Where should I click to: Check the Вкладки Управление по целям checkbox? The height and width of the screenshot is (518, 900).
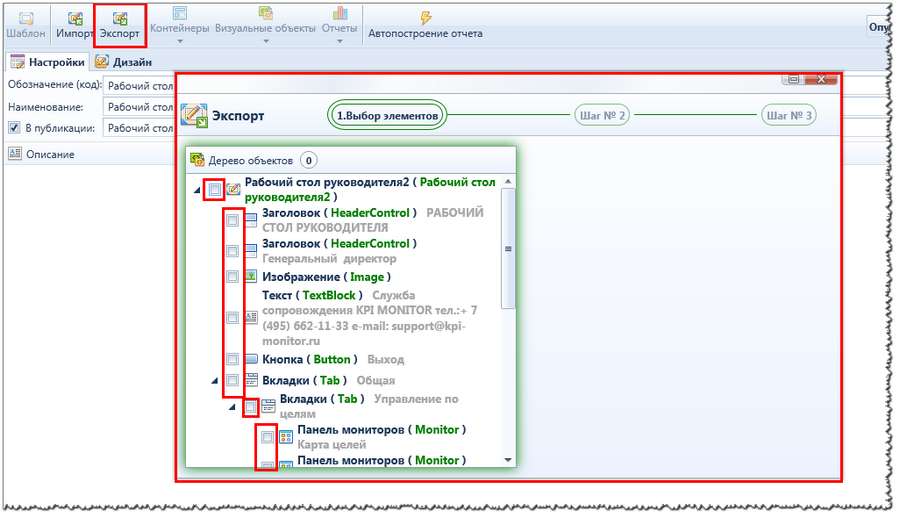click(x=250, y=407)
